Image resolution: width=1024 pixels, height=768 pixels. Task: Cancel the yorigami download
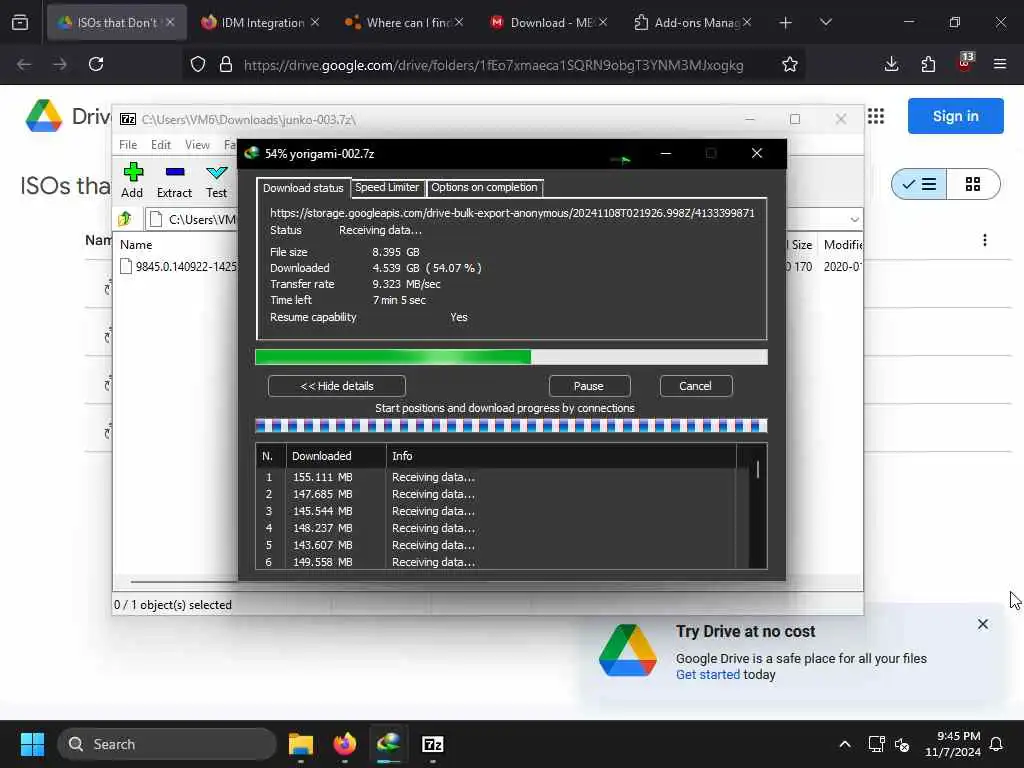696,386
